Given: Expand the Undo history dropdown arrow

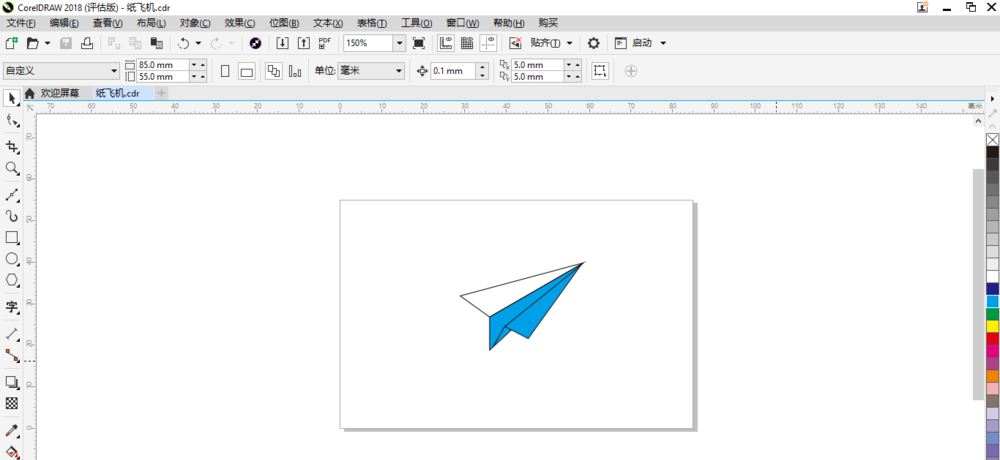Looking at the screenshot, I should (198, 43).
